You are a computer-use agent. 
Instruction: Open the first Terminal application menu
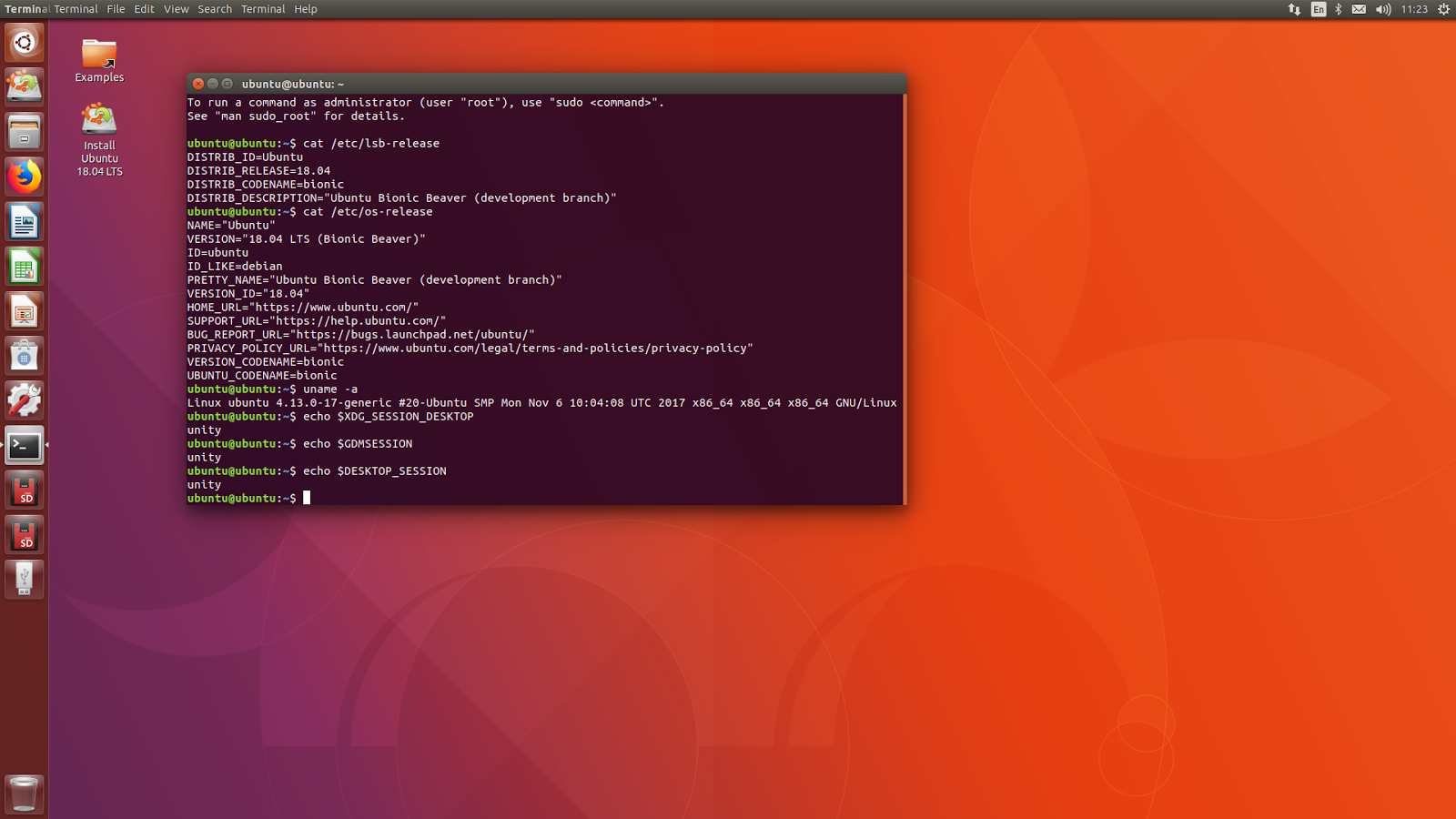[76, 9]
